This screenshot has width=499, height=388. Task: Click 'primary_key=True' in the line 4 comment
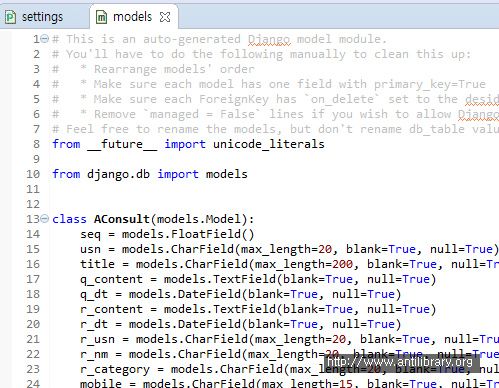click(x=430, y=84)
